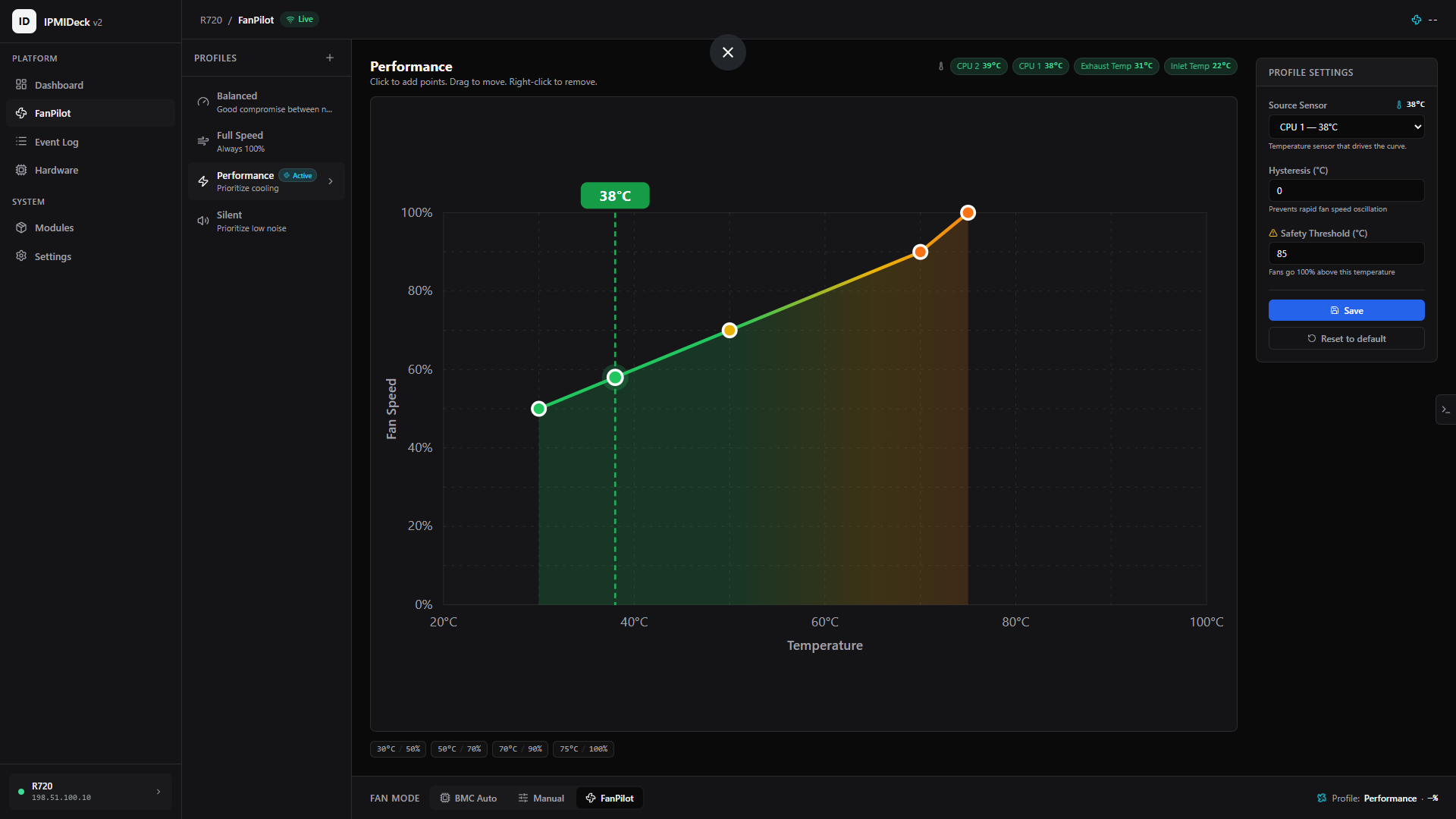Click the Safety Threshold warning icon
1456x819 pixels.
[1273, 234]
